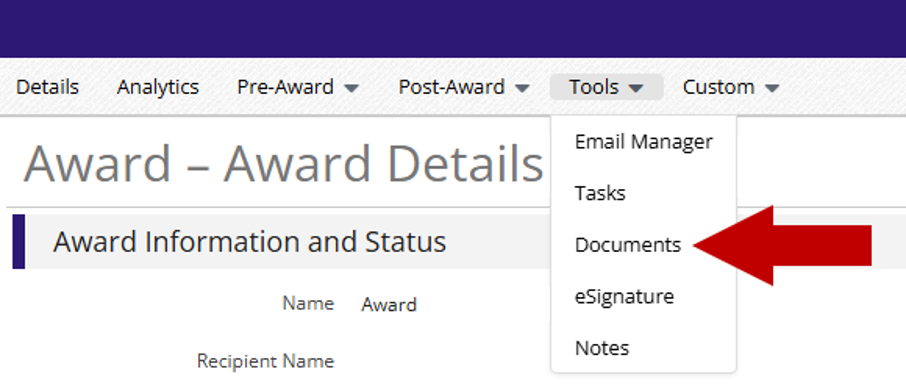Click the Recipient Name label

tap(265, 361)
